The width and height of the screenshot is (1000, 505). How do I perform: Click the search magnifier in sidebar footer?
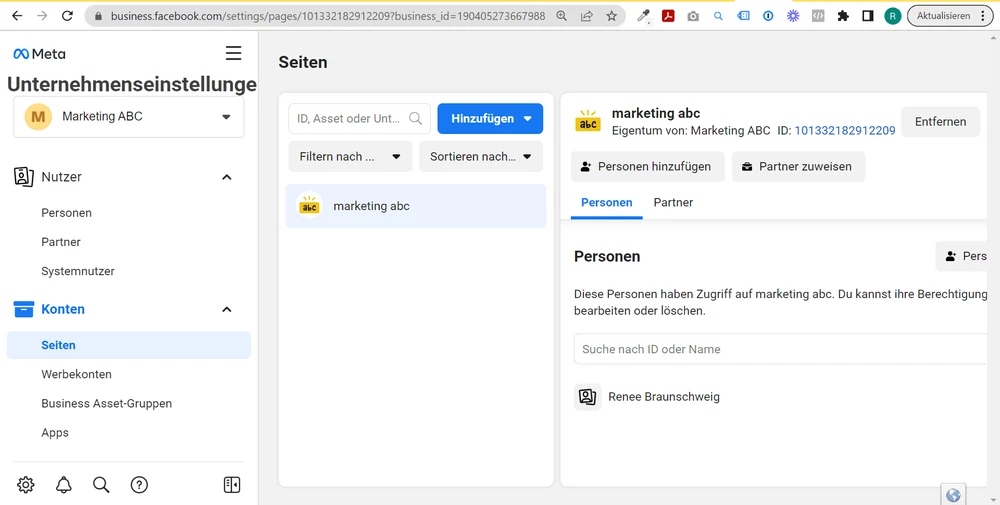coord(101,485)
